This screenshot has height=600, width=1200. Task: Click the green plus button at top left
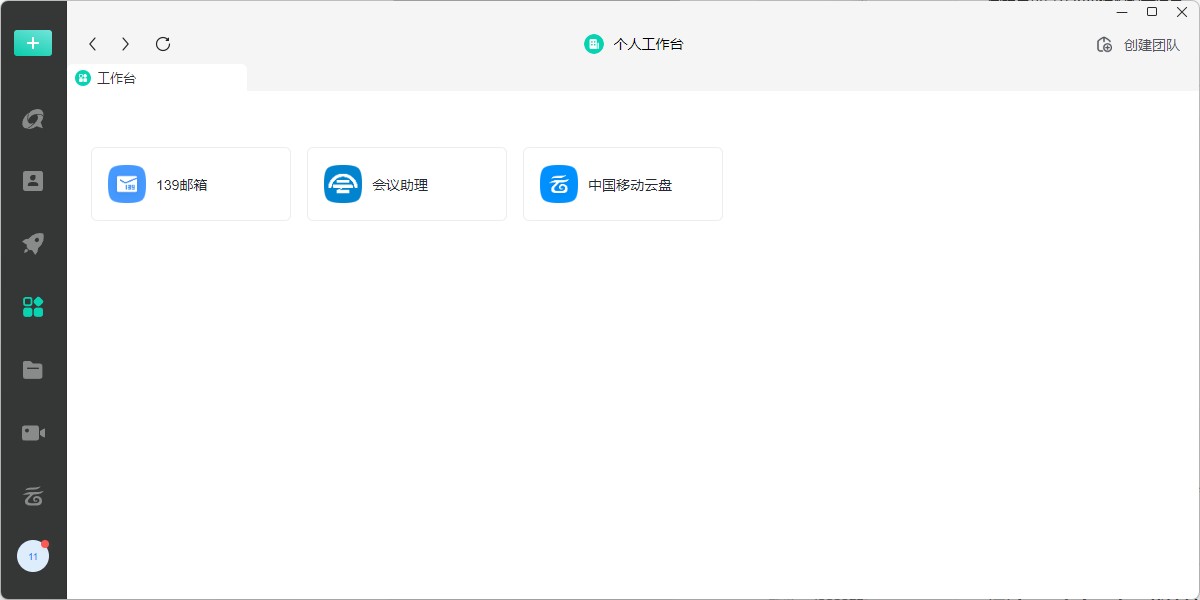[x=33, y=43]
